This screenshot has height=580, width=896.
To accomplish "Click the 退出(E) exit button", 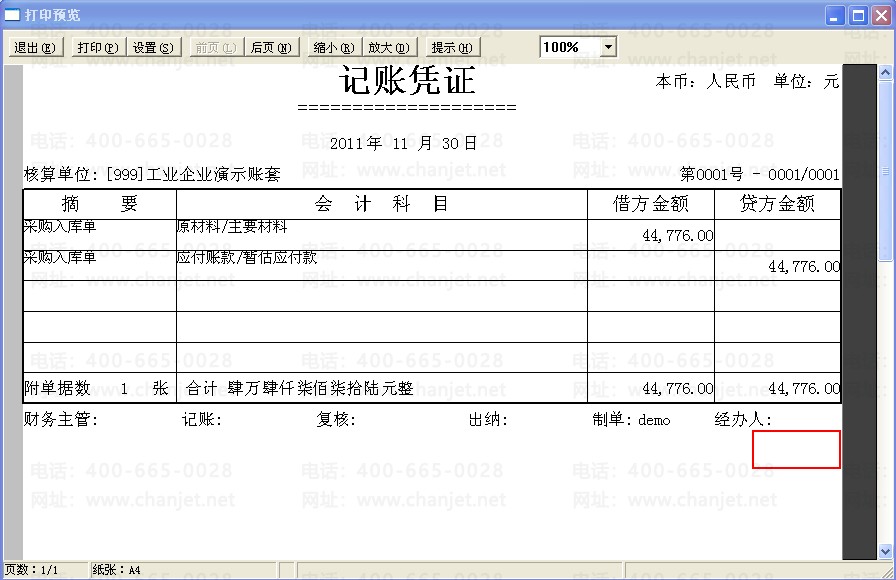I will [35, 47].
